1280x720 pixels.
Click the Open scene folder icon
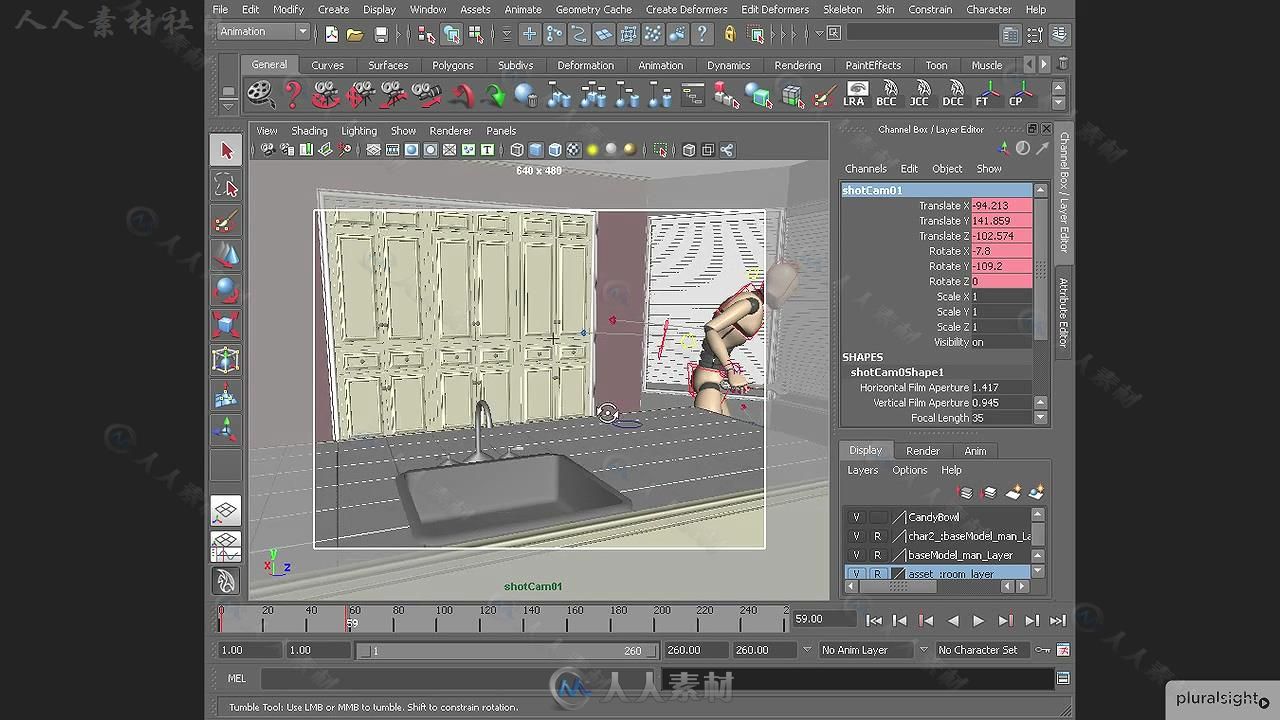[x=355, y=34]
